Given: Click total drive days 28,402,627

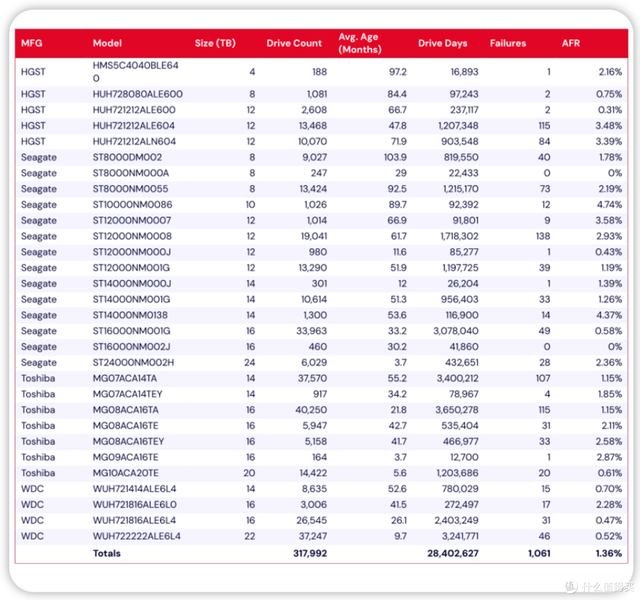Looking at the screenshot, I should 453,553.
